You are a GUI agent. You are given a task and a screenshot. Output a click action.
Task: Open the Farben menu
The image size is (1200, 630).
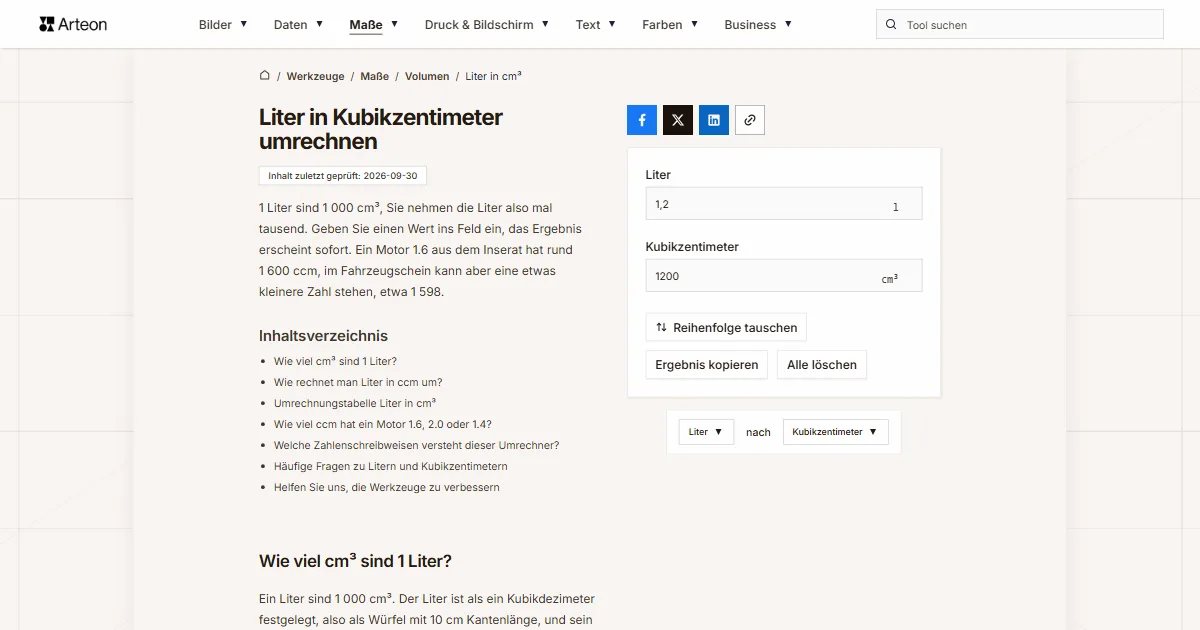pos(670,25)
